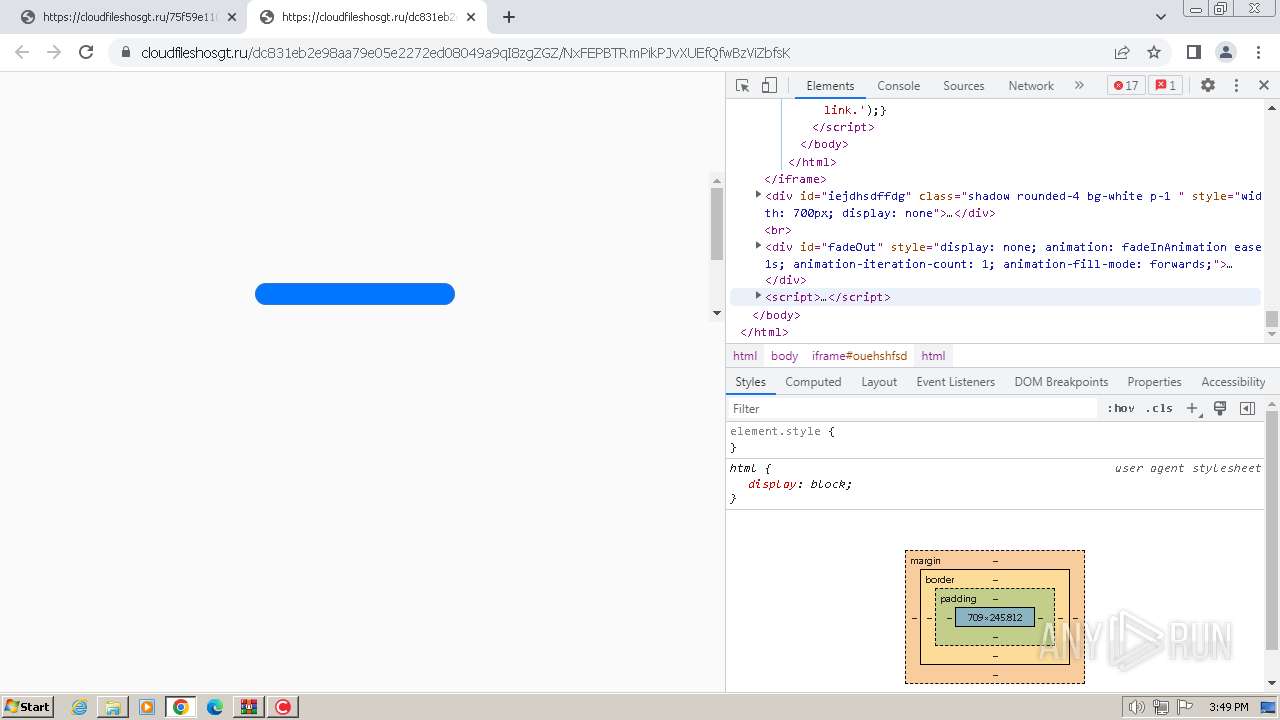Open DevTools settings gear
Viewport: 1280px width, 720px height.
click(1208, 86)
